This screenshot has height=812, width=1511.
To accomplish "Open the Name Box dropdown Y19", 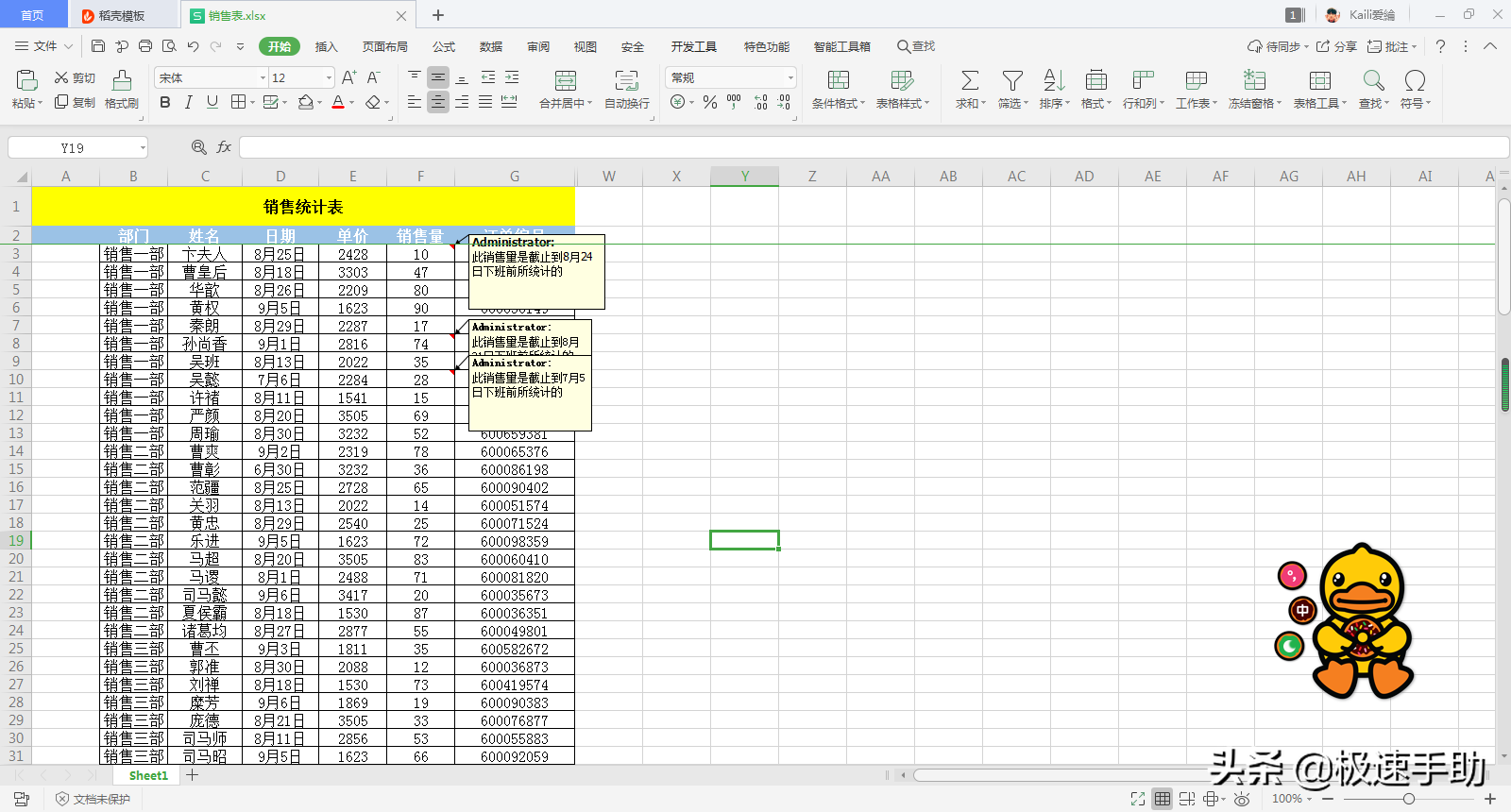I will coord(143,147).
